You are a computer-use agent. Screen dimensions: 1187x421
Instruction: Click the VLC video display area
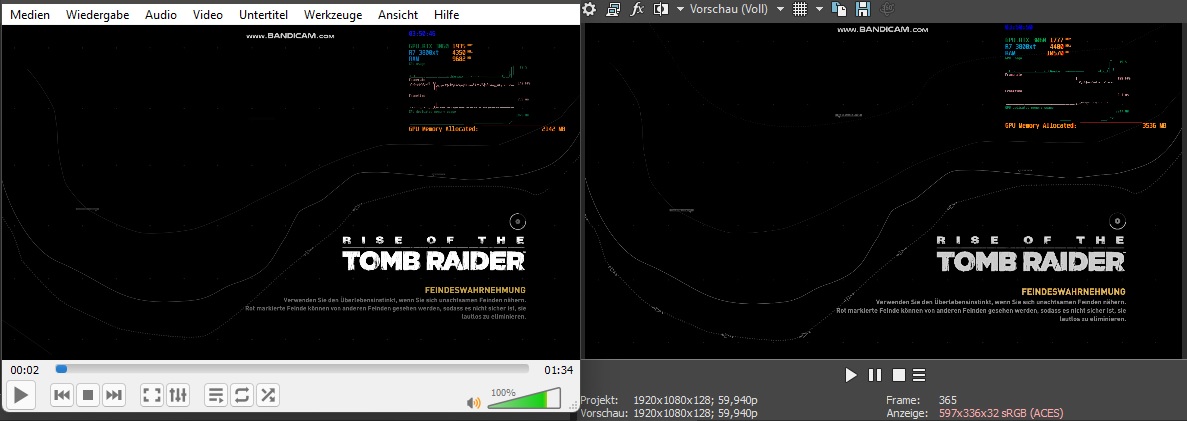pyautogui.click(x=290, y=192)
